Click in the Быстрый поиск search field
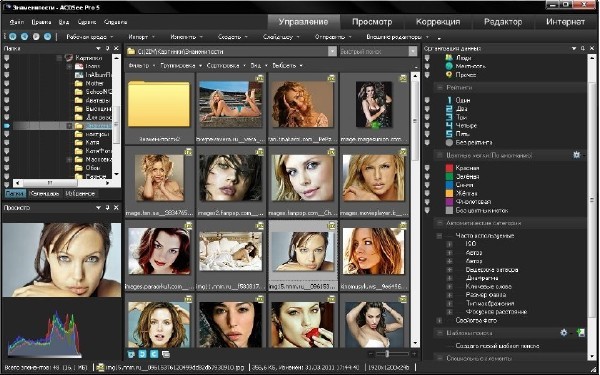Viewport: 600px width, 375px height. 374,51
